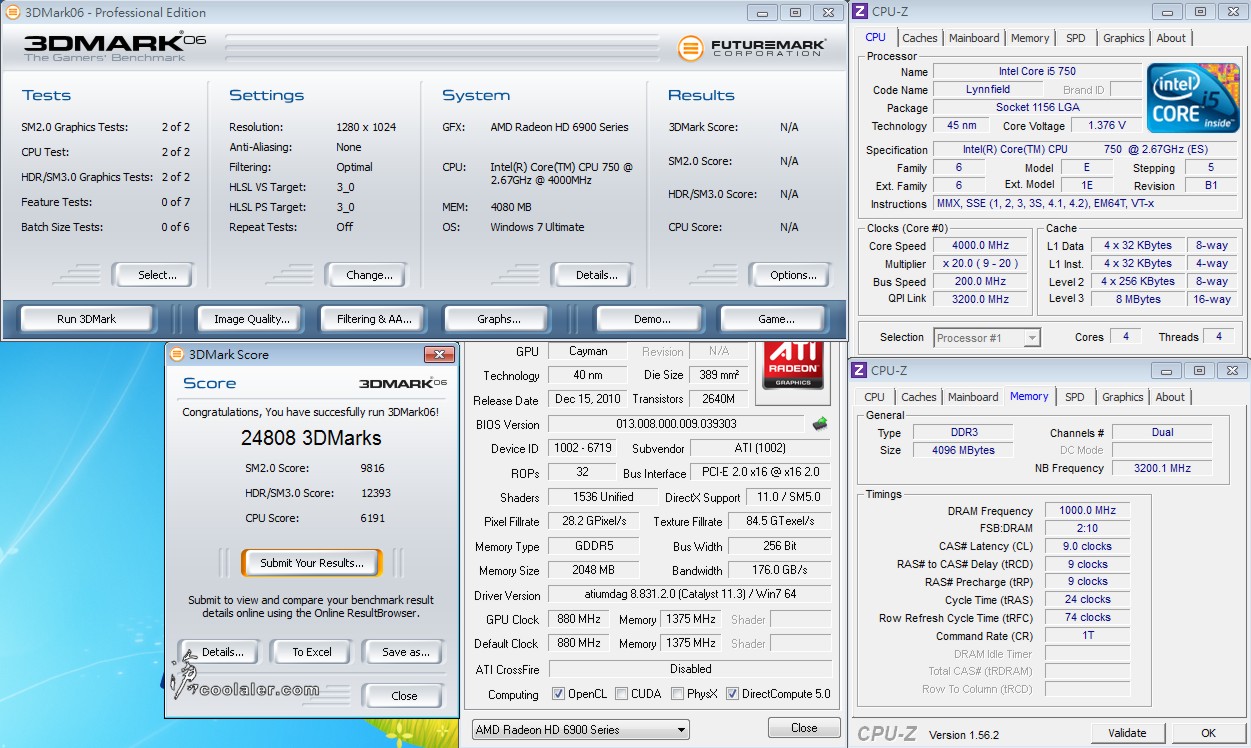Screen dimensions: 1251x748
Task: Click the DRAM Frequency value 1000.0 MHz
Action: pos(1089,511)
